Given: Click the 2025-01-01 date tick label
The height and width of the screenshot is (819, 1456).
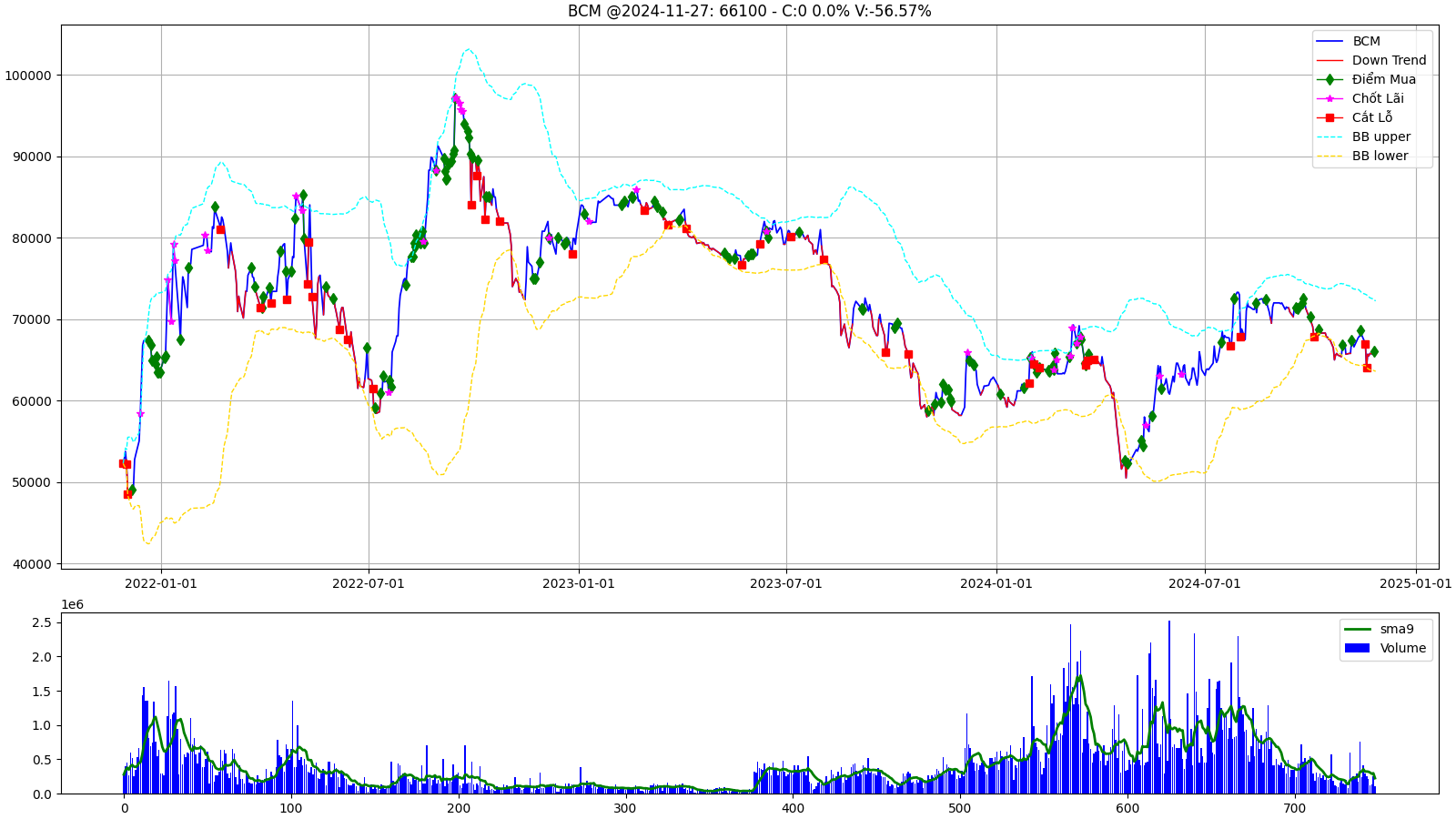Looking at the screenshot, I should [x=1416, y=583].
